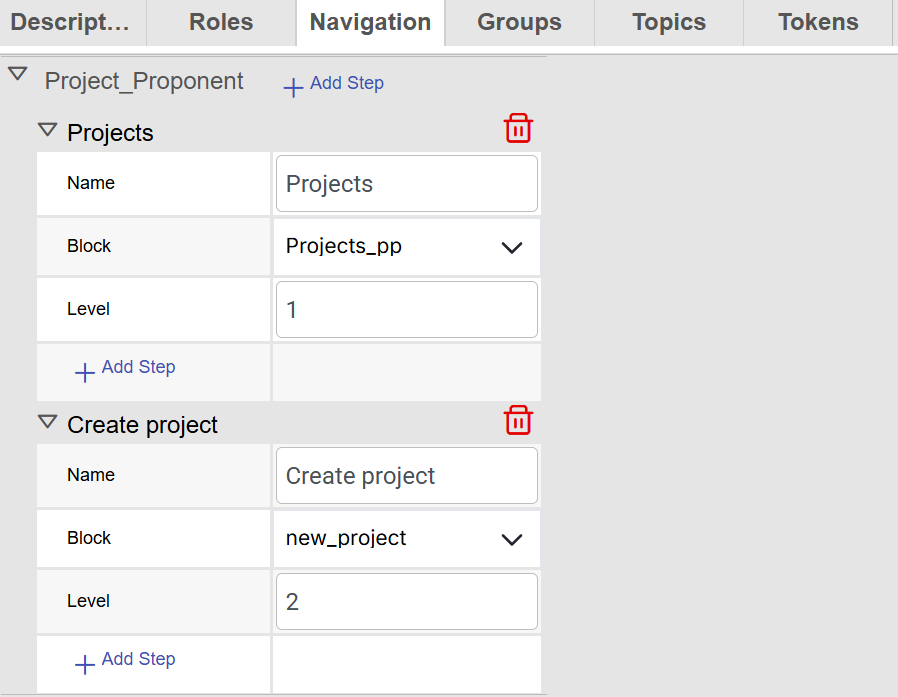
Task: Edit the Projects name field
Action: 407,184
